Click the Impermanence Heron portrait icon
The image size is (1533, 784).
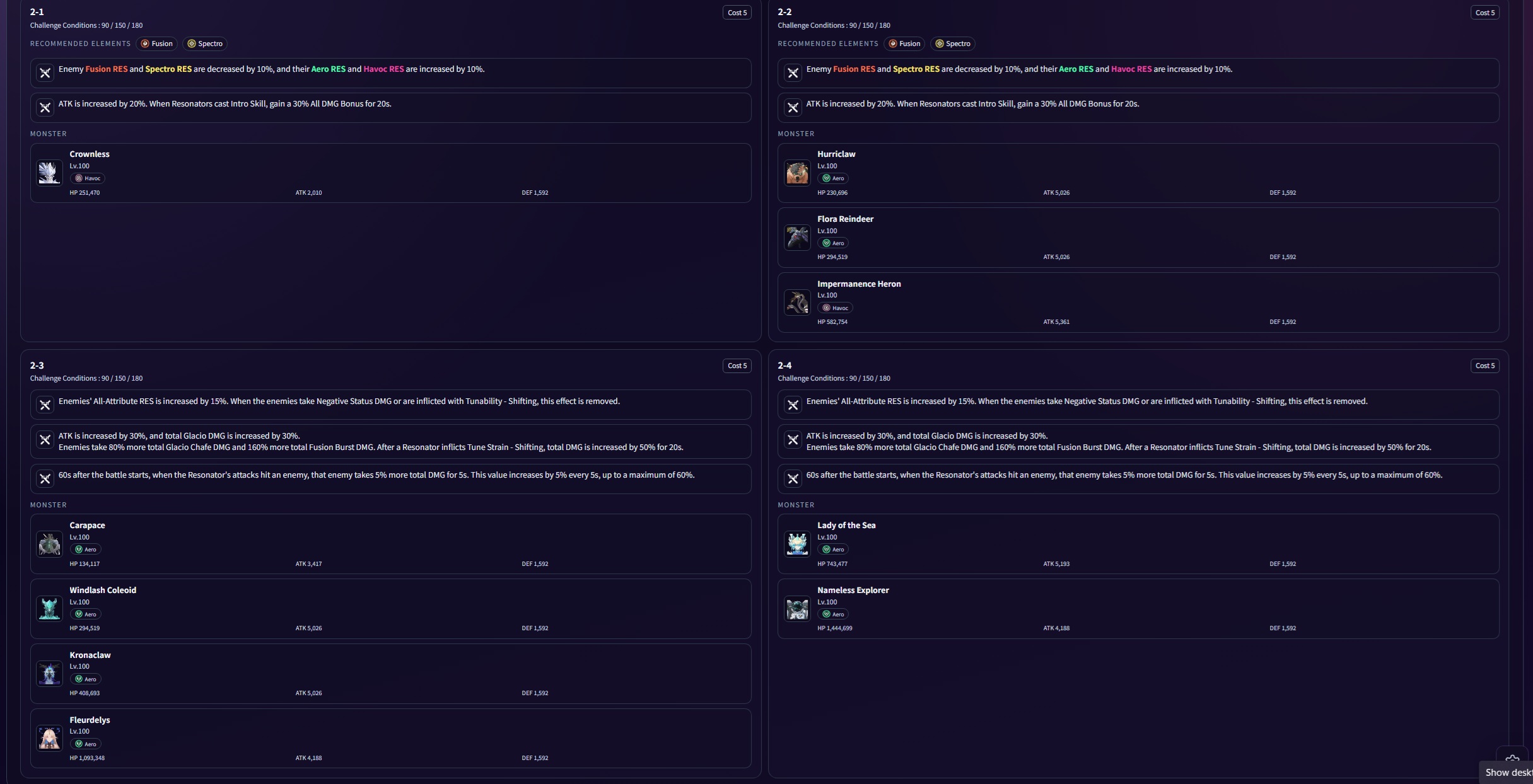point(797,303)
